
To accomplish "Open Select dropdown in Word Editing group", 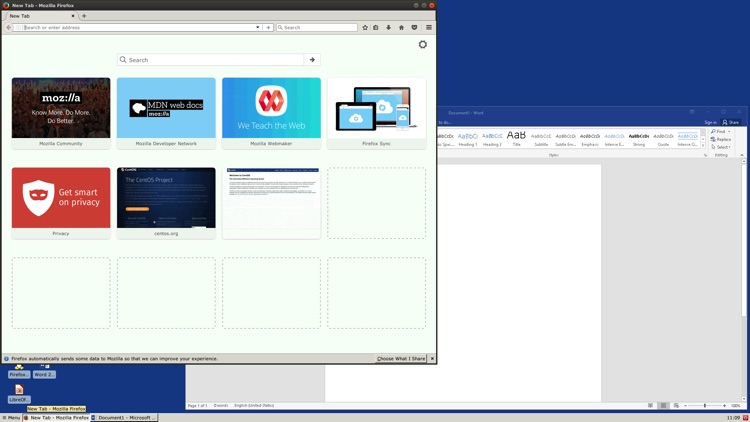I will 721,147.
